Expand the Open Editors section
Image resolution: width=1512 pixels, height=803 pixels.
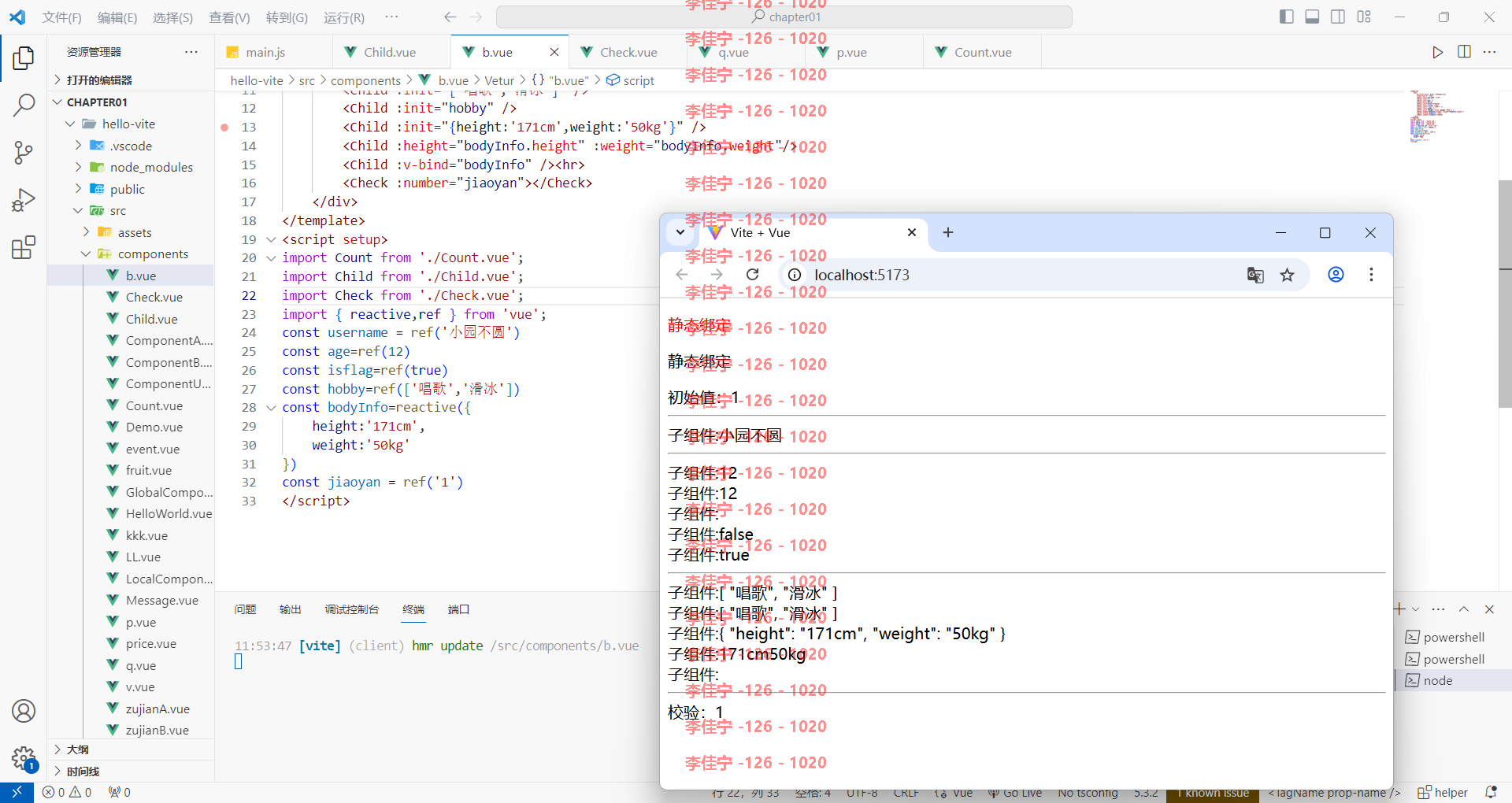tap(131, 80)
